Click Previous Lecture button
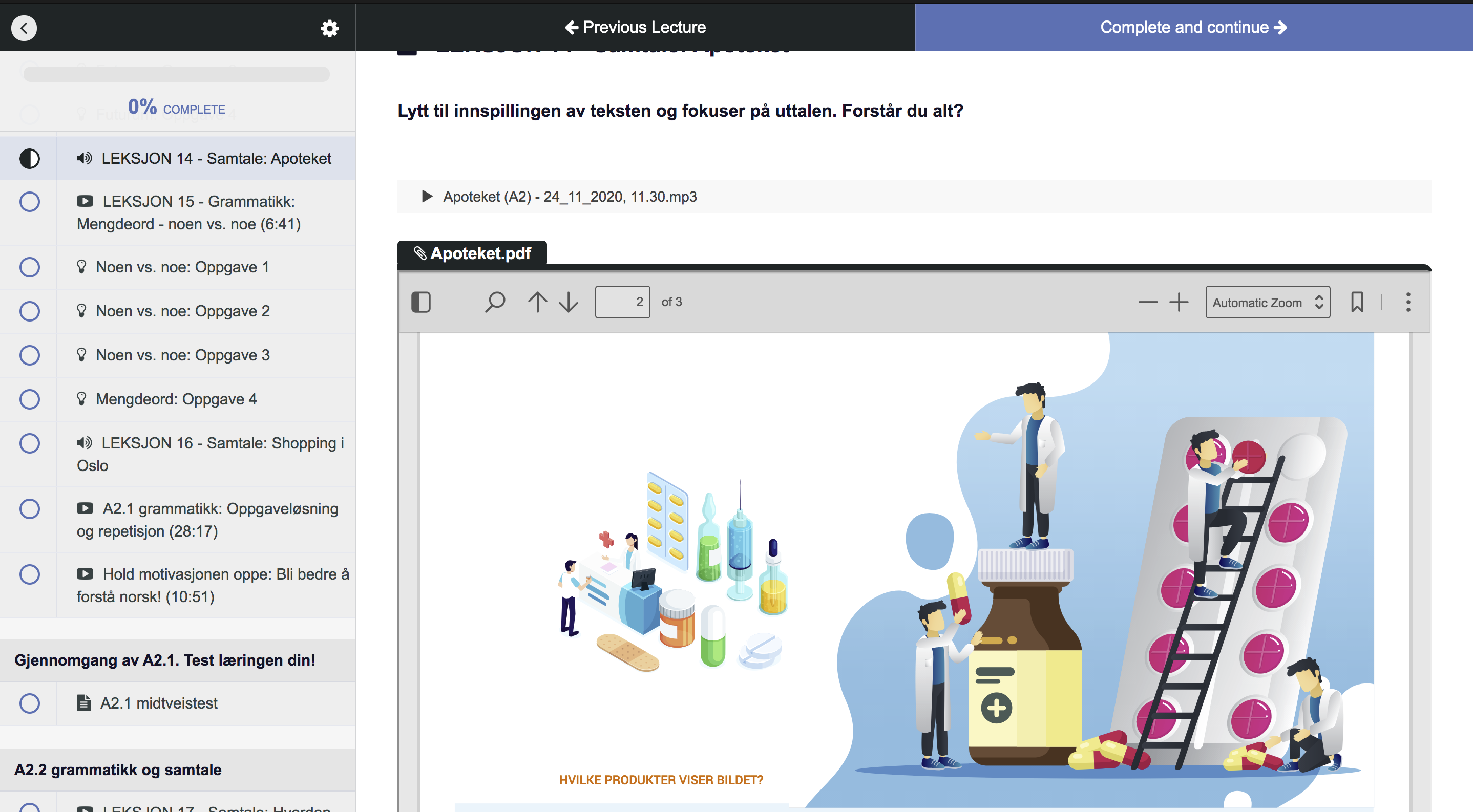 [635, 28]
